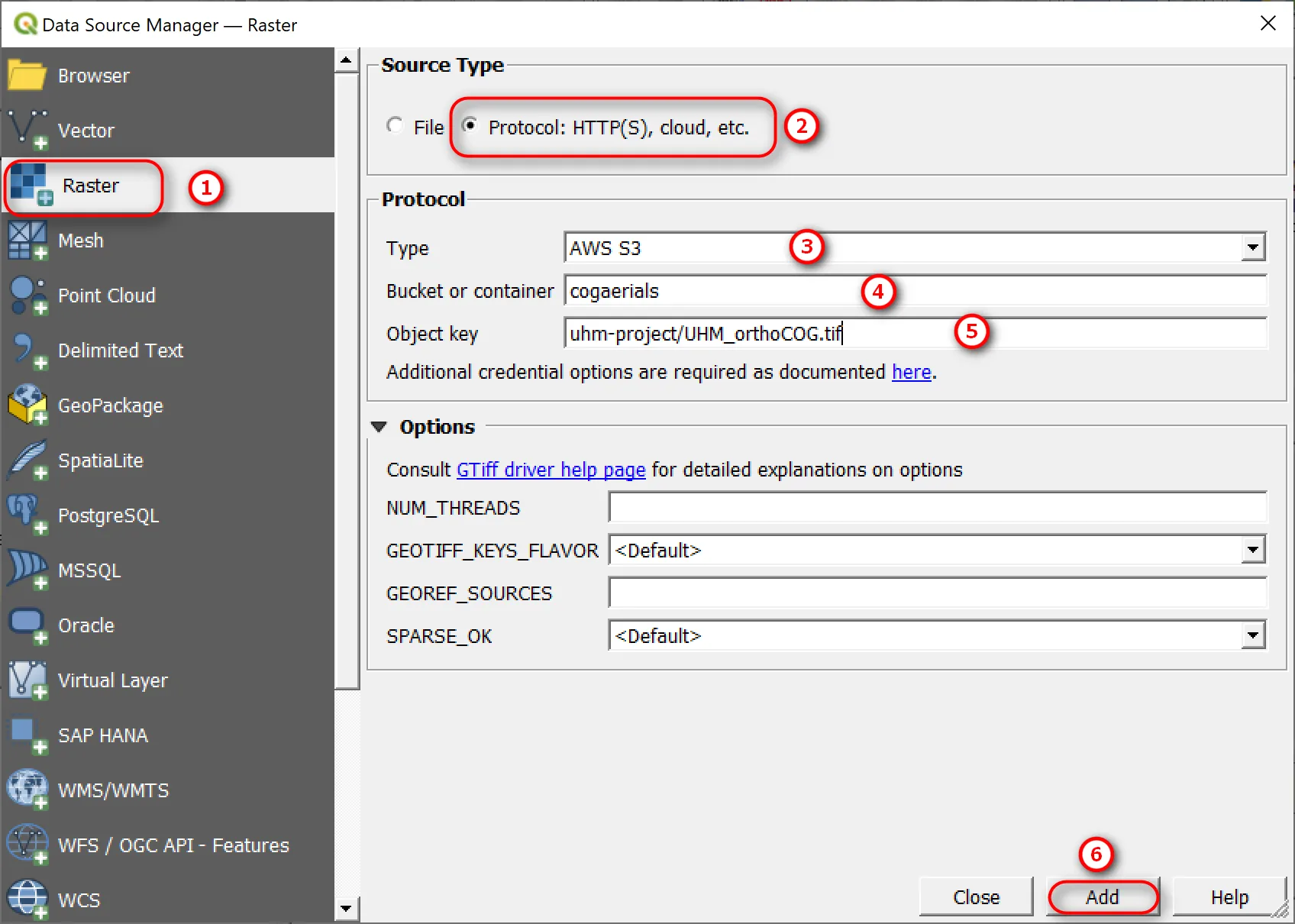Open the SpatiaLite feather icon

tap(27, 460)
